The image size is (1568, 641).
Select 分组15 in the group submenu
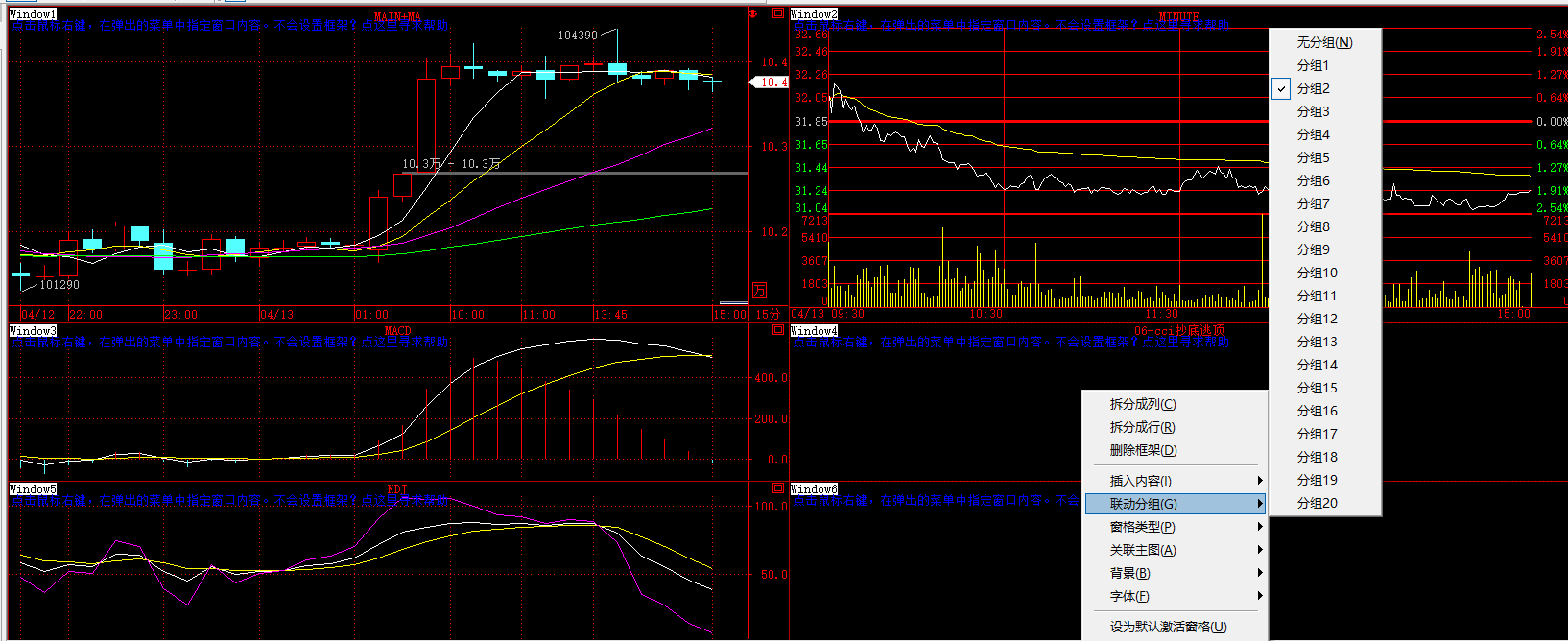(1325, 388)
